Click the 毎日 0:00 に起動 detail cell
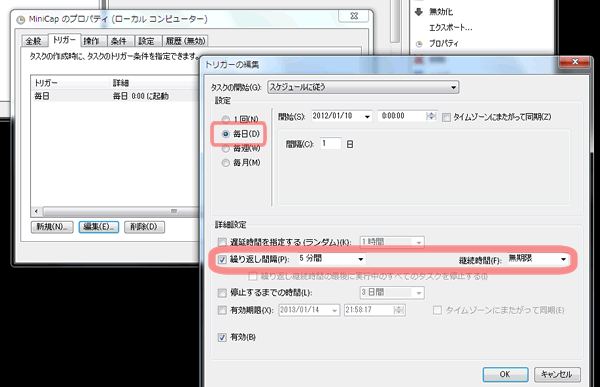 pos(140,96)
